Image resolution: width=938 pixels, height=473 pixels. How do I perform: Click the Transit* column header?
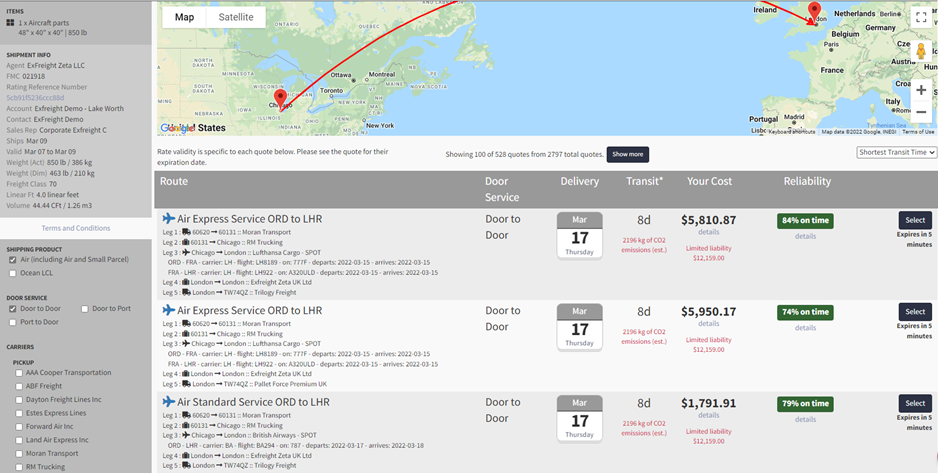click(644, 181)
